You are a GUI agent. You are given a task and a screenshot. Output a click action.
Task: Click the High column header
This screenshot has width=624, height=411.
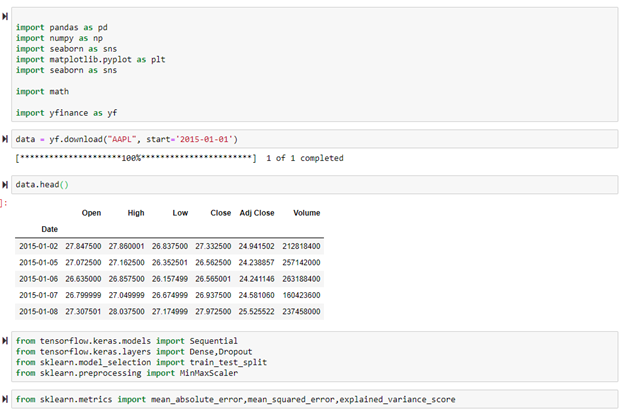135,213
